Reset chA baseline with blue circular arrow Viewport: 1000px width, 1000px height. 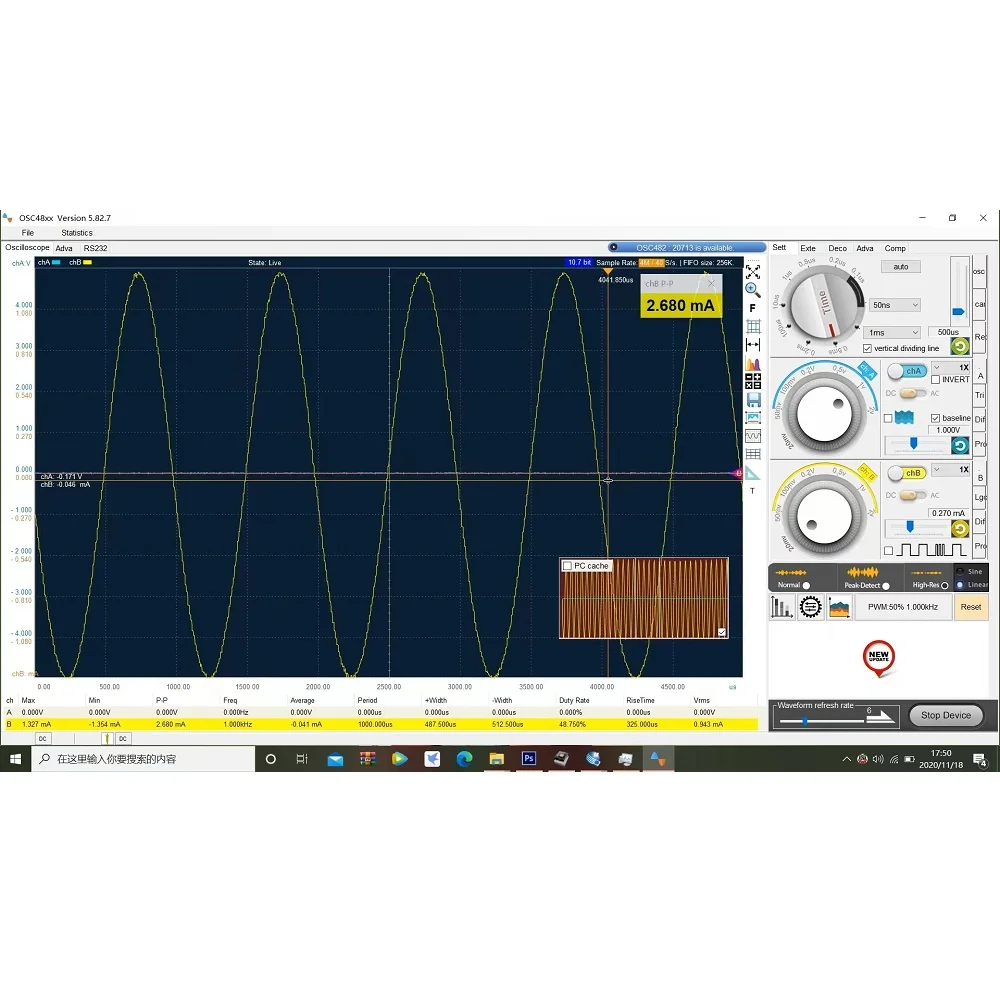(x=959, y=445)
